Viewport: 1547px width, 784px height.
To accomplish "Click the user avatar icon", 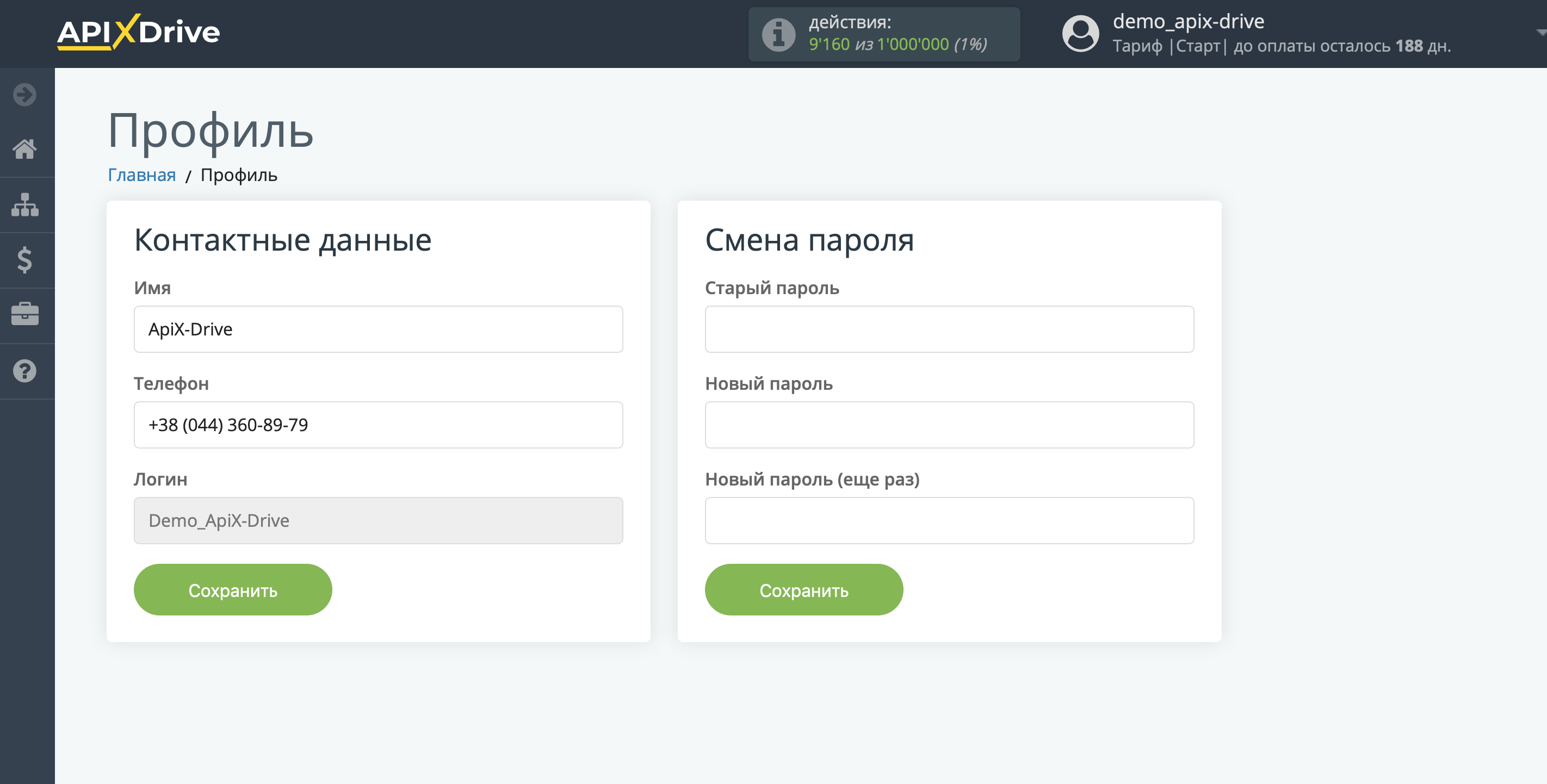I will point(1080,34).
